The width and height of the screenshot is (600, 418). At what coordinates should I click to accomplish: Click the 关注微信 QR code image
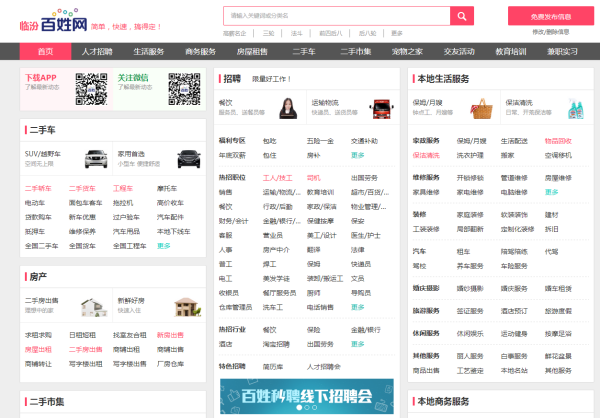(184, 89)
